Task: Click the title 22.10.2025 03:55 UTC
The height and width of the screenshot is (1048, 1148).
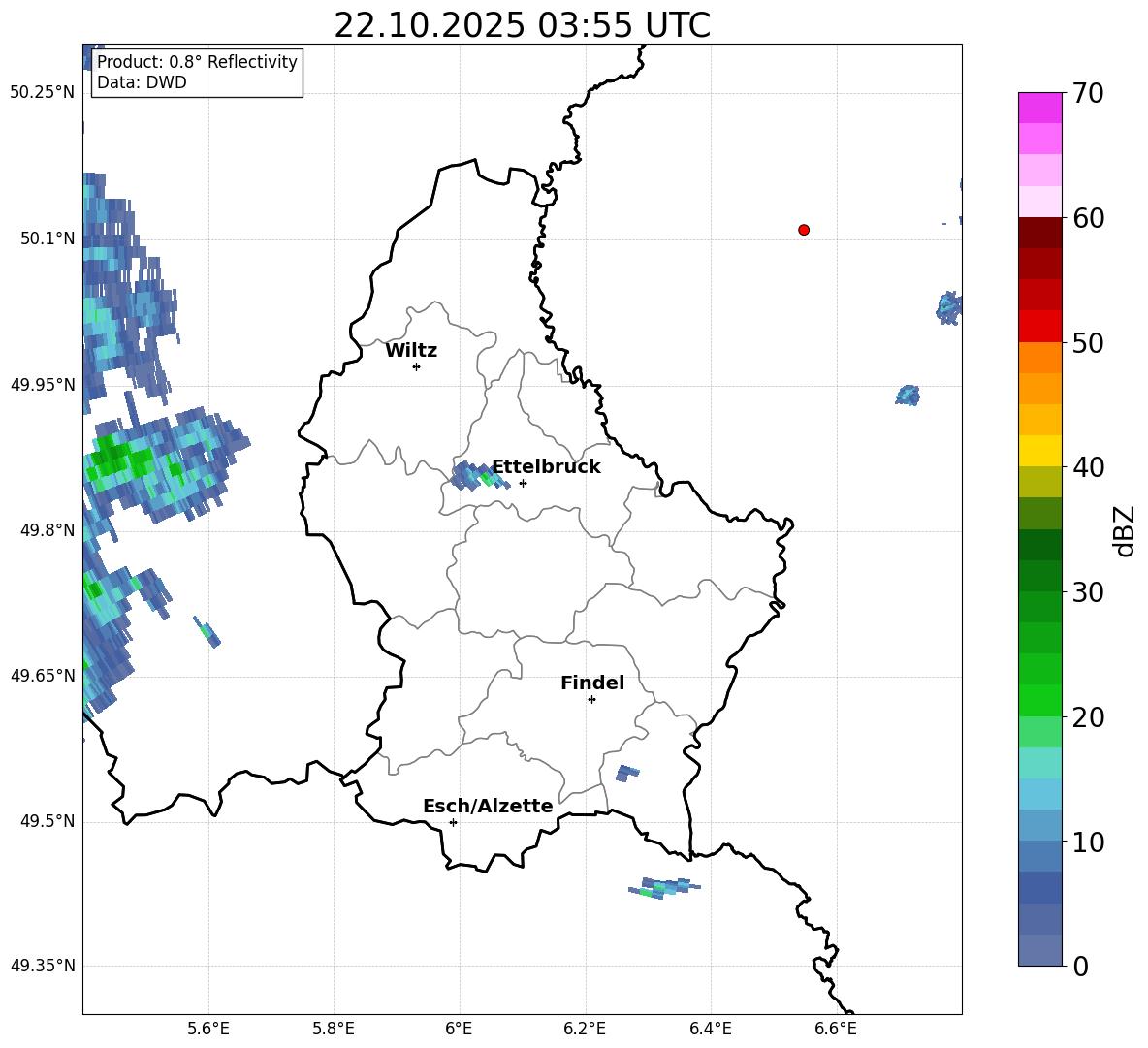Action: click(522, 25)
